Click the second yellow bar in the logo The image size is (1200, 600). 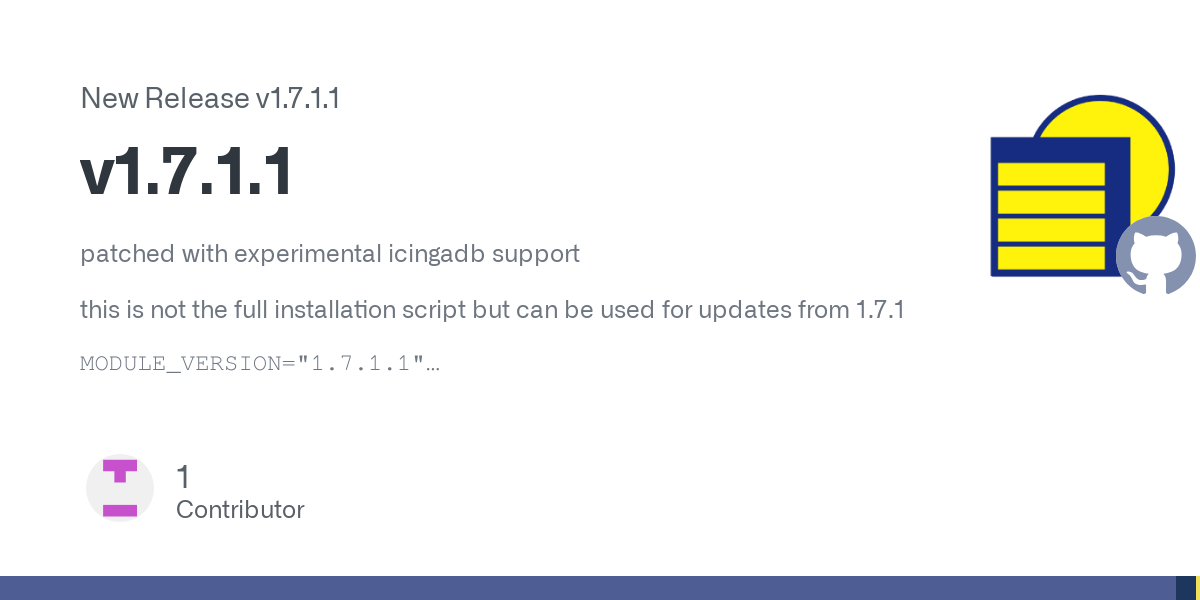(x=1051, y=202)
